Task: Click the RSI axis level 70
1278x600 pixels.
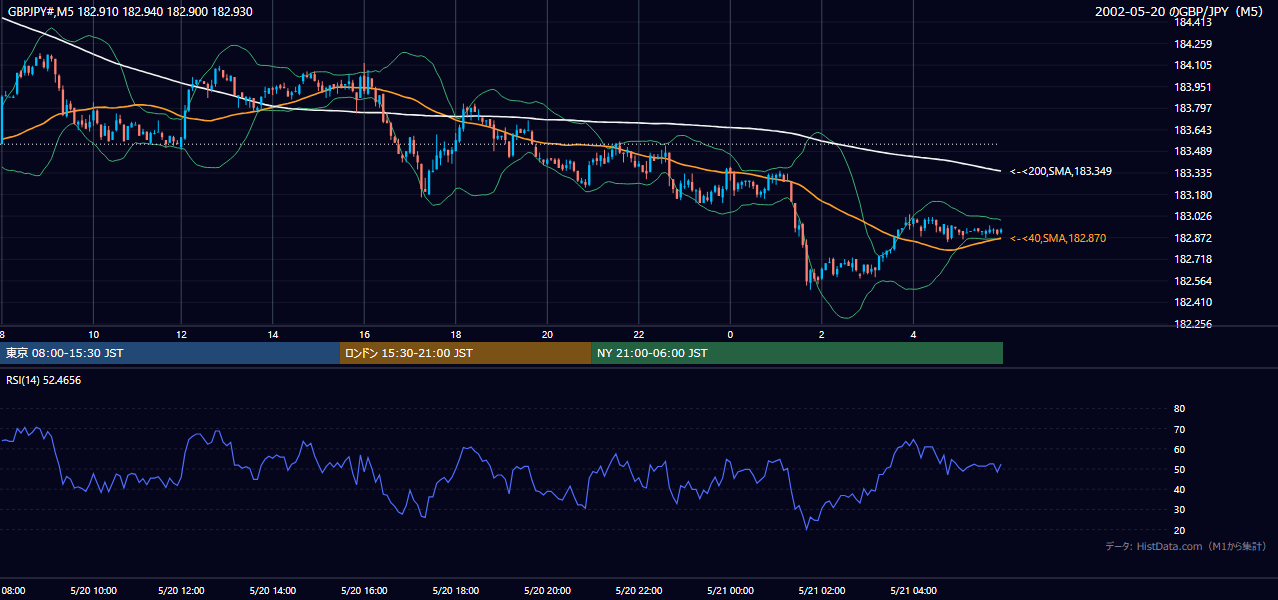Action: pos(1179,429)
